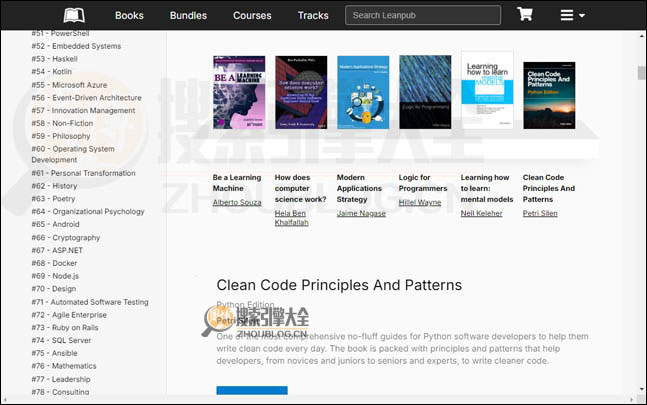Select #72 - Agile Enterprise category
The image size is (647, 405).
[69, 315]
